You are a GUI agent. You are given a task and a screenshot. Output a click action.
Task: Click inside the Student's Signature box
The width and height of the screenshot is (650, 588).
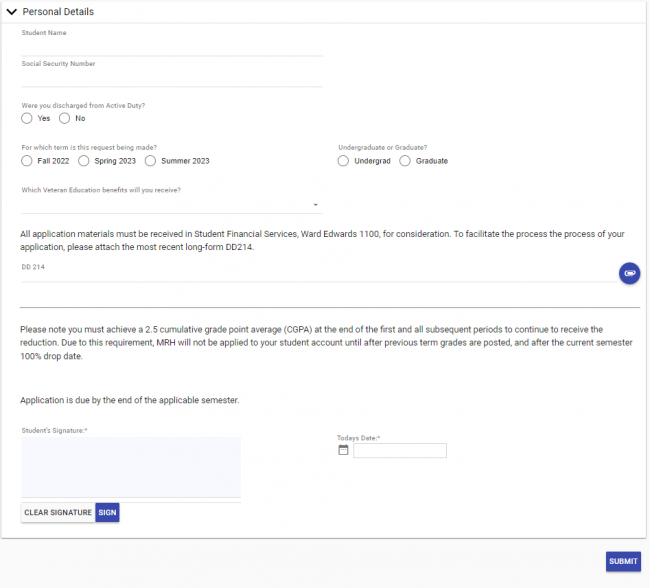tap(131, 467)
